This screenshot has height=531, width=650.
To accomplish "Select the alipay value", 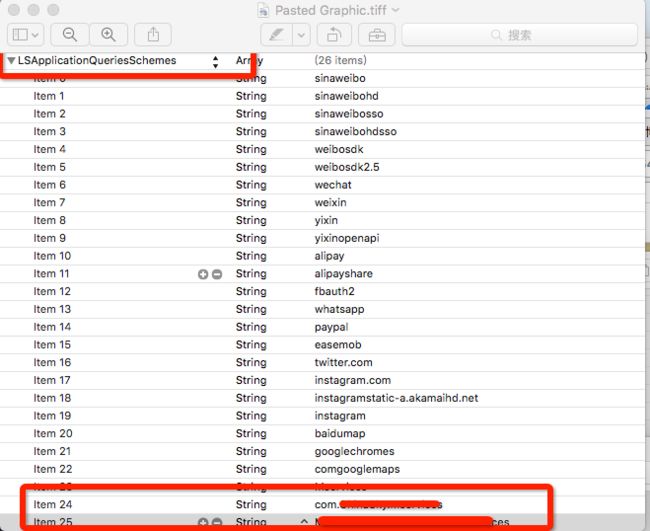I will pyautogui.click(x=329, y=256).
